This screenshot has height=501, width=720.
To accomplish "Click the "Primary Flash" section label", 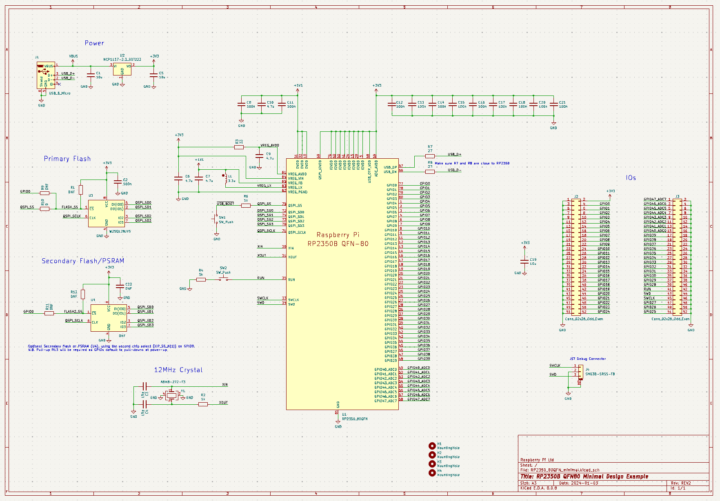I will (x=67, y=159).
